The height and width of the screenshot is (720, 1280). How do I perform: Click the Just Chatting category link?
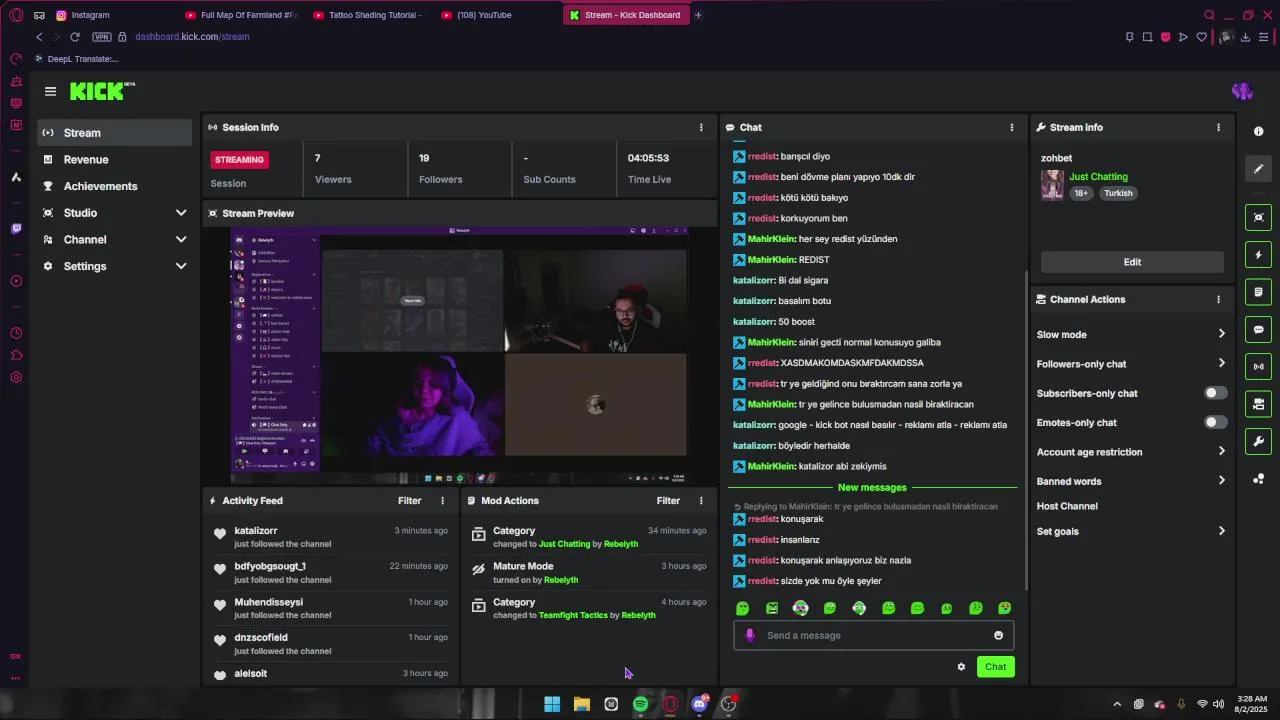pyautogui.click(x=1098, y=177)
